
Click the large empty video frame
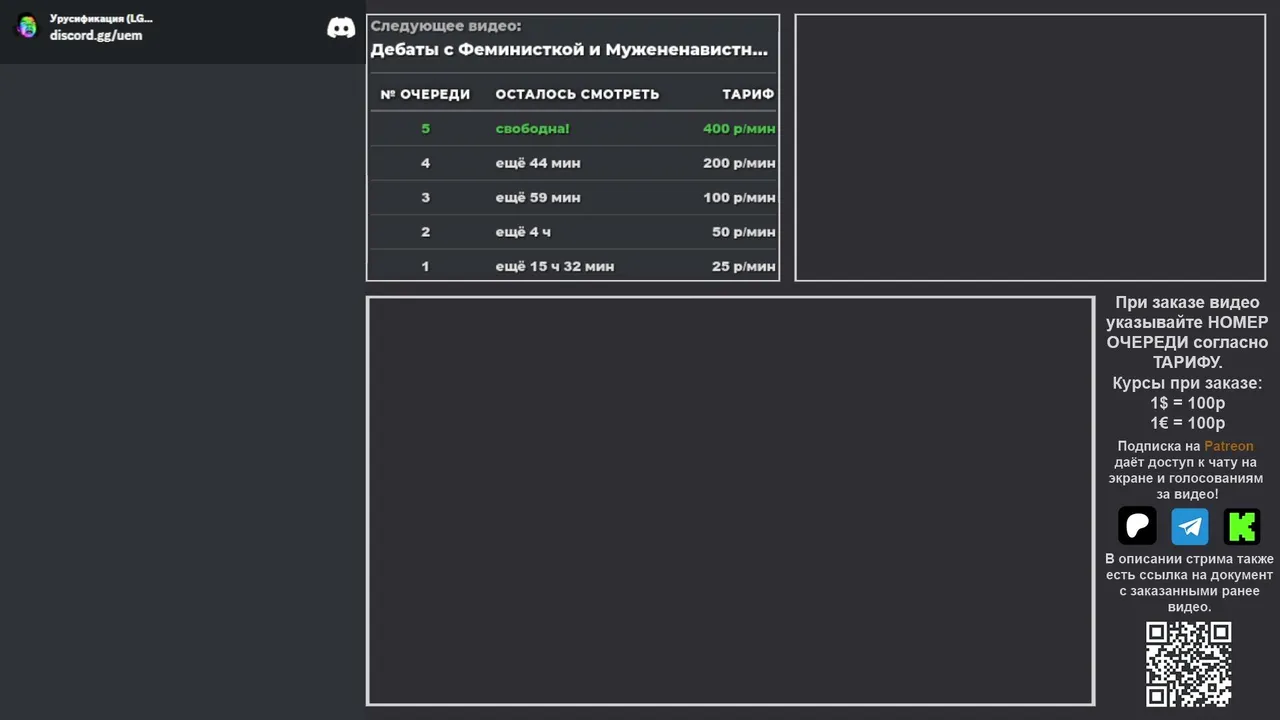tap(730, 501)
